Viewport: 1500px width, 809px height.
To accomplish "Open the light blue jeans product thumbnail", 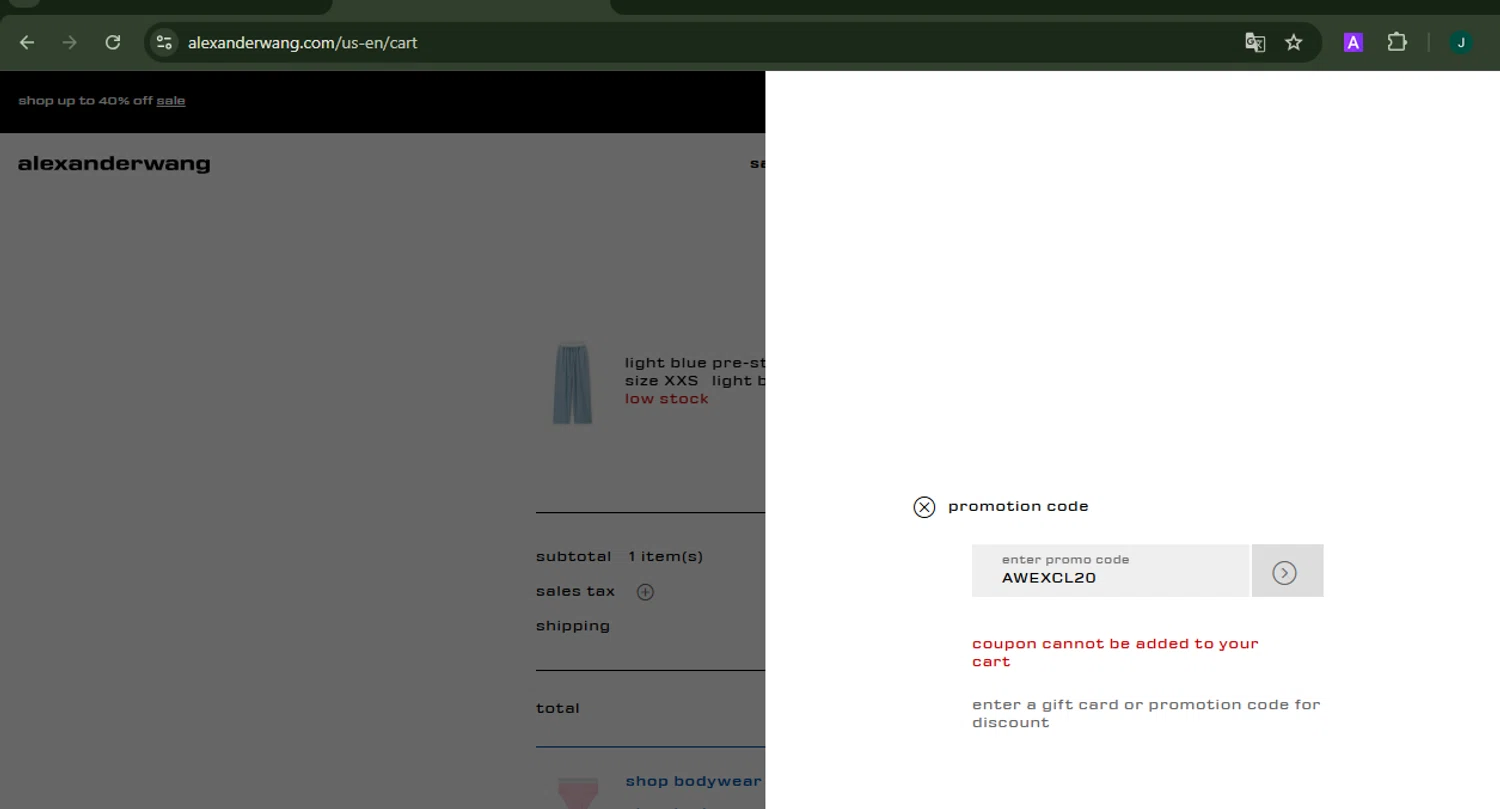I will pyautogui.click(x=573, y=384).
